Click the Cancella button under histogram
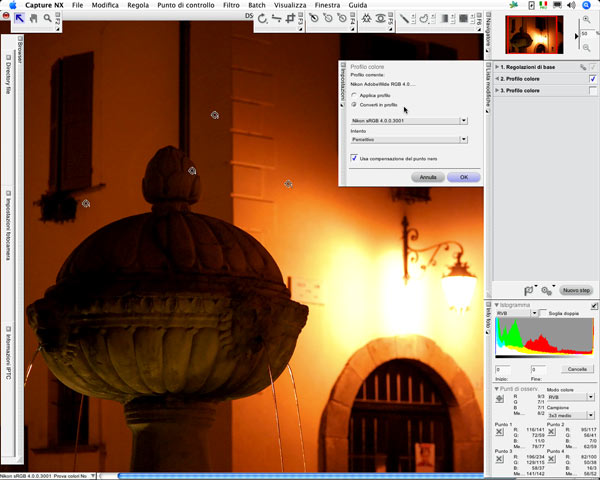This screenshot has height=480, width=600. (x=577, y=369)
